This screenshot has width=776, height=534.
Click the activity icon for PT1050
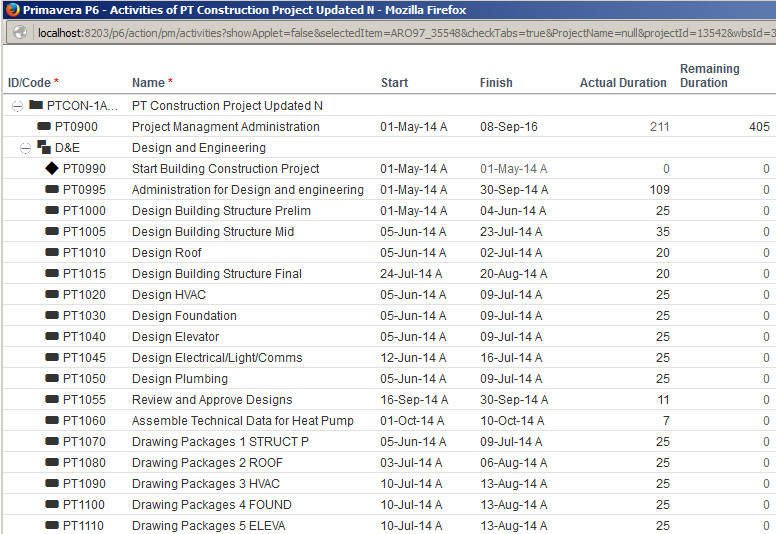[52, 378]
